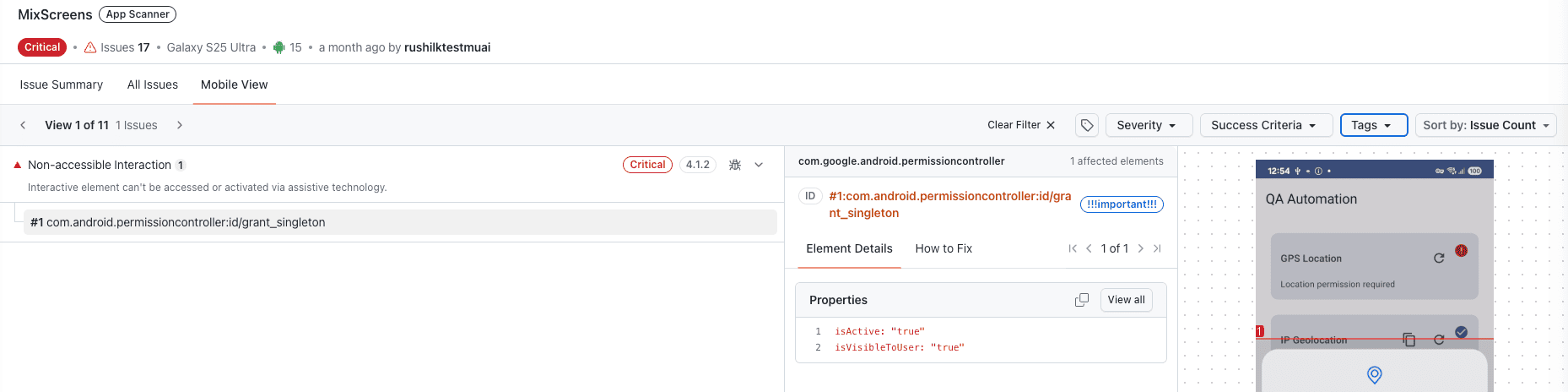The image size is (1568, 392).
Task: Open the How to Fix tab
Action: (944, 248)
